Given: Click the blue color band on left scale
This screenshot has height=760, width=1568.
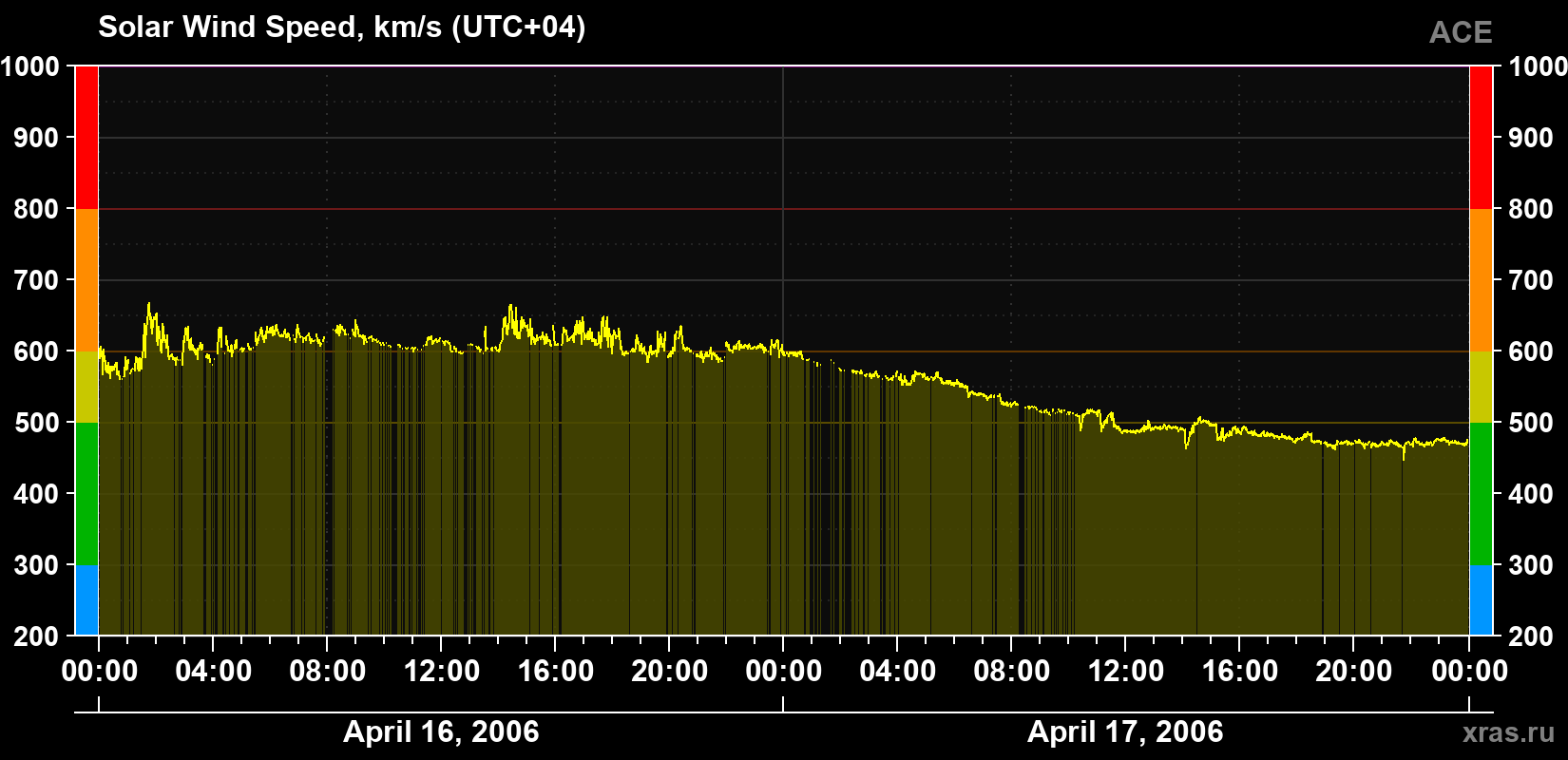Looking at the screenshot, I should click(86, 600).
